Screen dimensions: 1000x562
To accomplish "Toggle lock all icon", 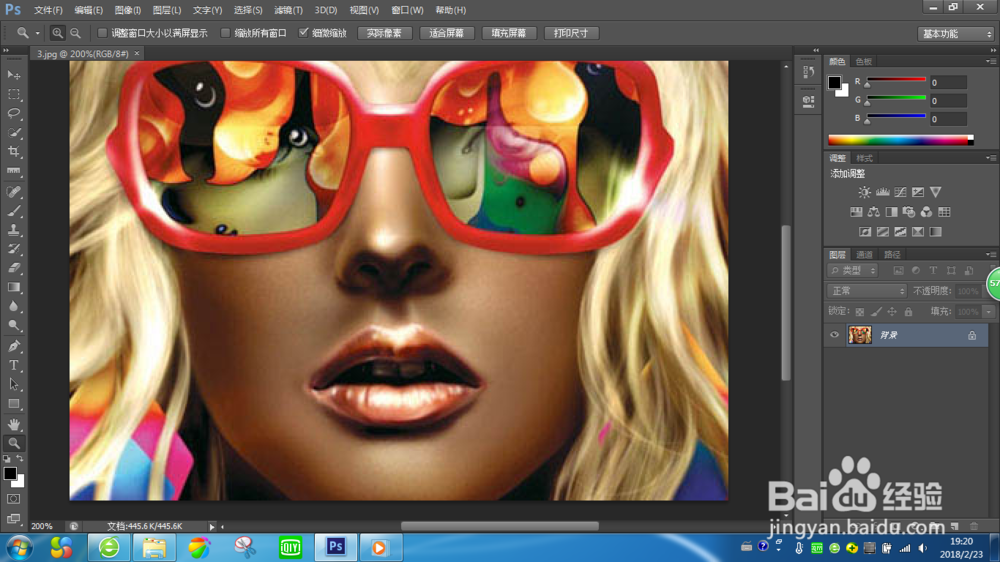I will click(x=908, y=312).
